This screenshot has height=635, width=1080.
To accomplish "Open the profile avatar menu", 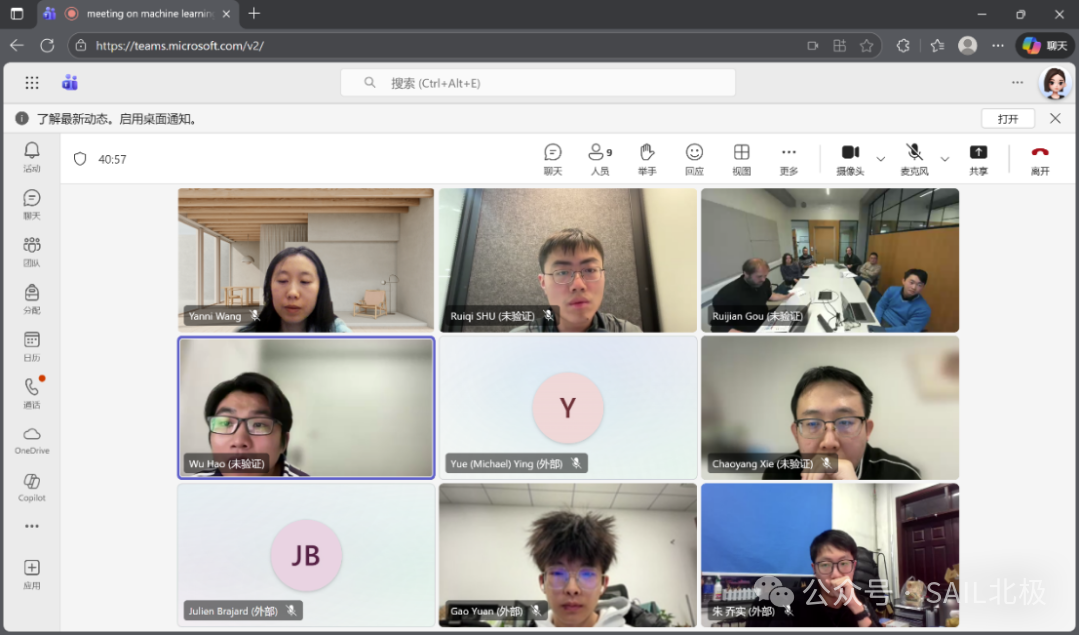I will pyautogui.click(x=1055, y=83).
